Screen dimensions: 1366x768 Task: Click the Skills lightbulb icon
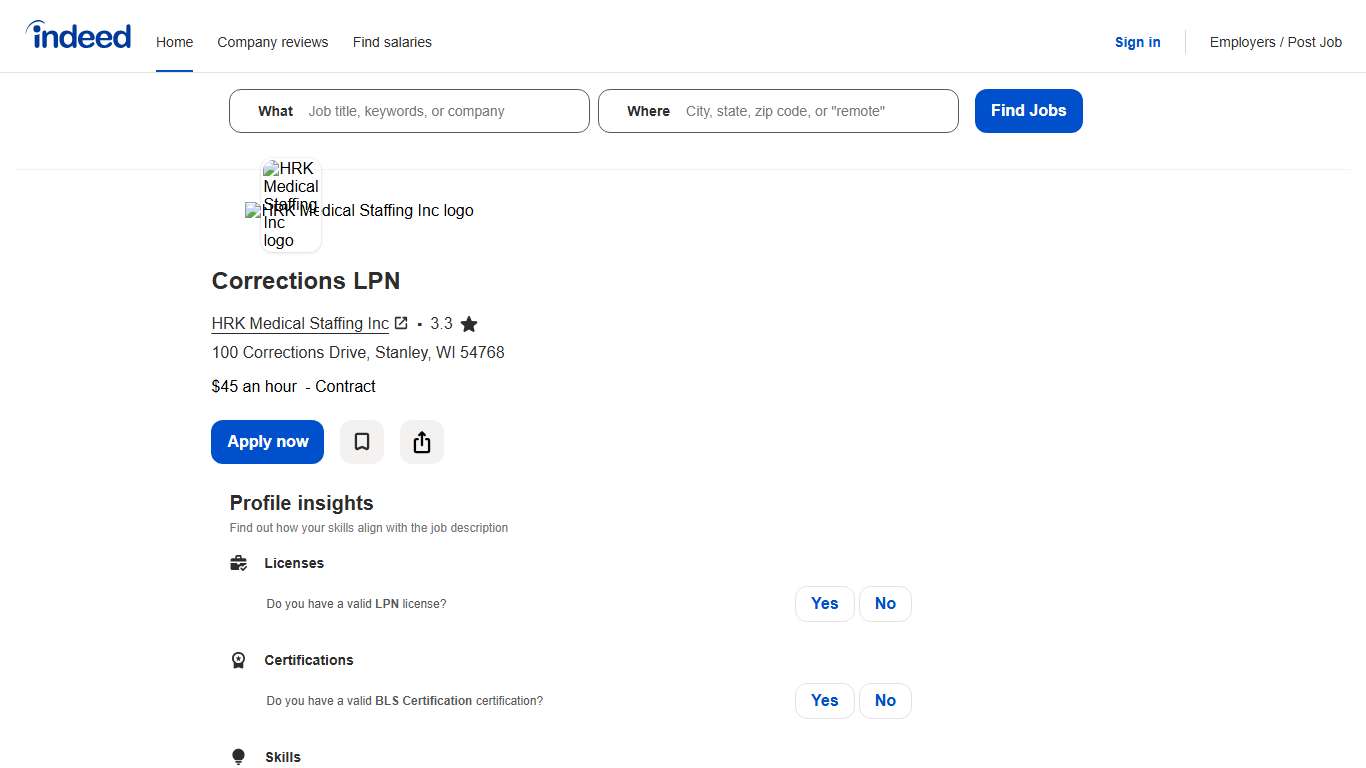[x=238, y=756]
